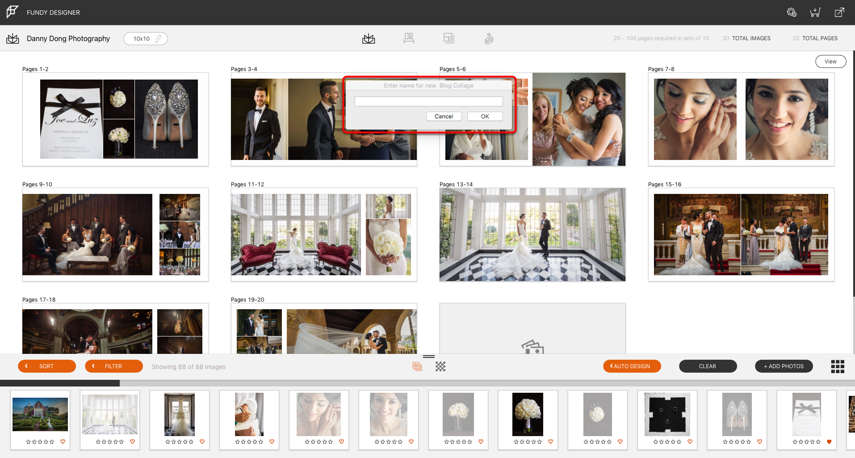
Task: Confirm the dialog with OK
Action: [x=485, y=116]
